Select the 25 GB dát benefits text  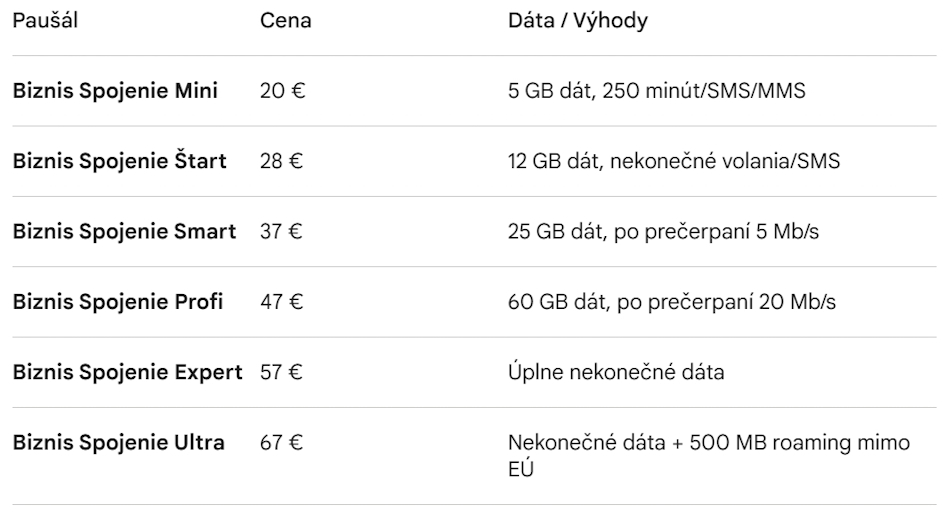coord(663,232)
